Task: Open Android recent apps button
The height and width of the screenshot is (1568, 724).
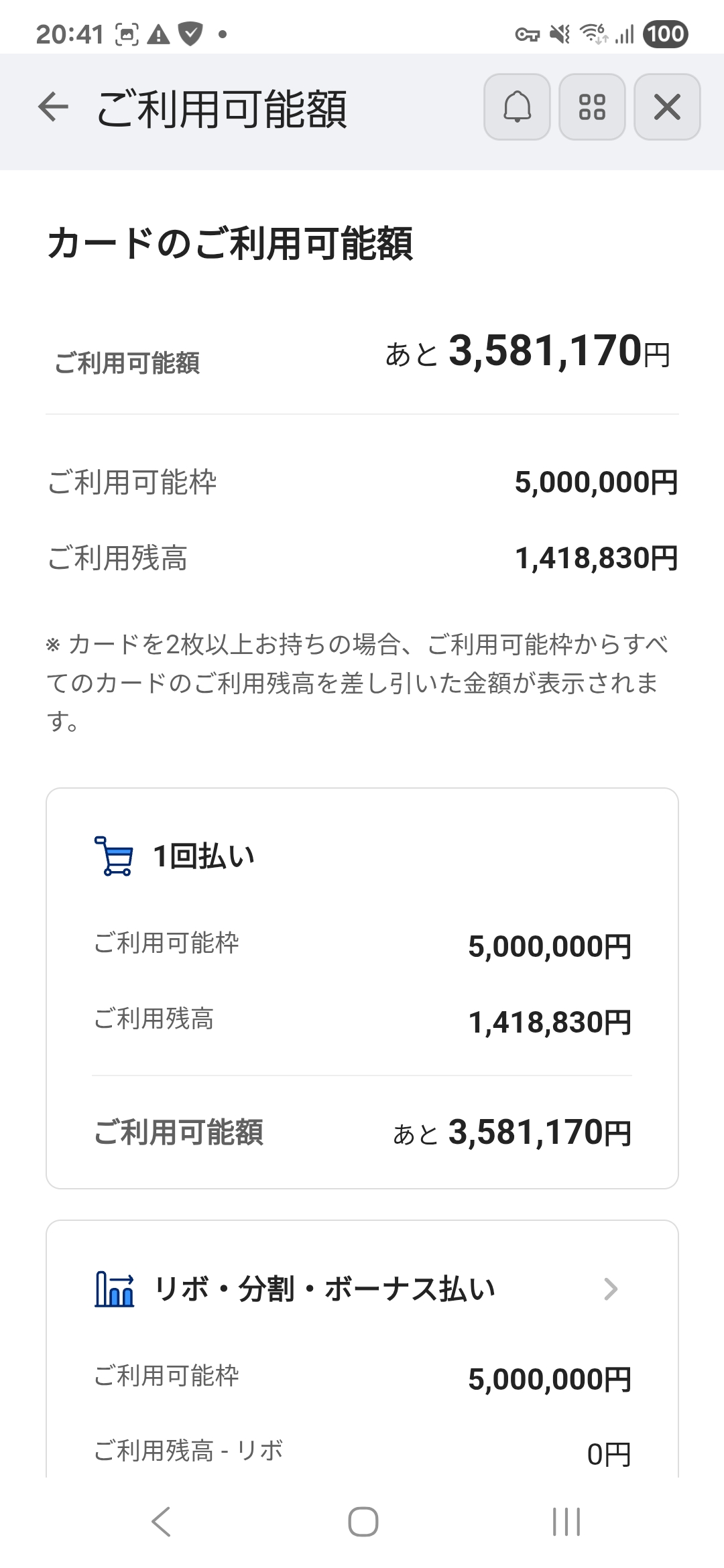Action: [x=566, y=1521]
